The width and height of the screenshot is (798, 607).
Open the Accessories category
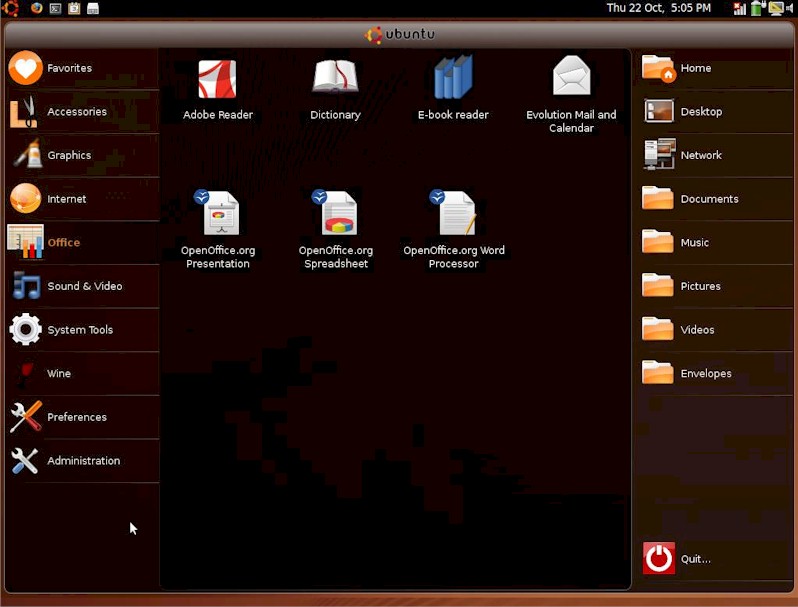[83, 111]
